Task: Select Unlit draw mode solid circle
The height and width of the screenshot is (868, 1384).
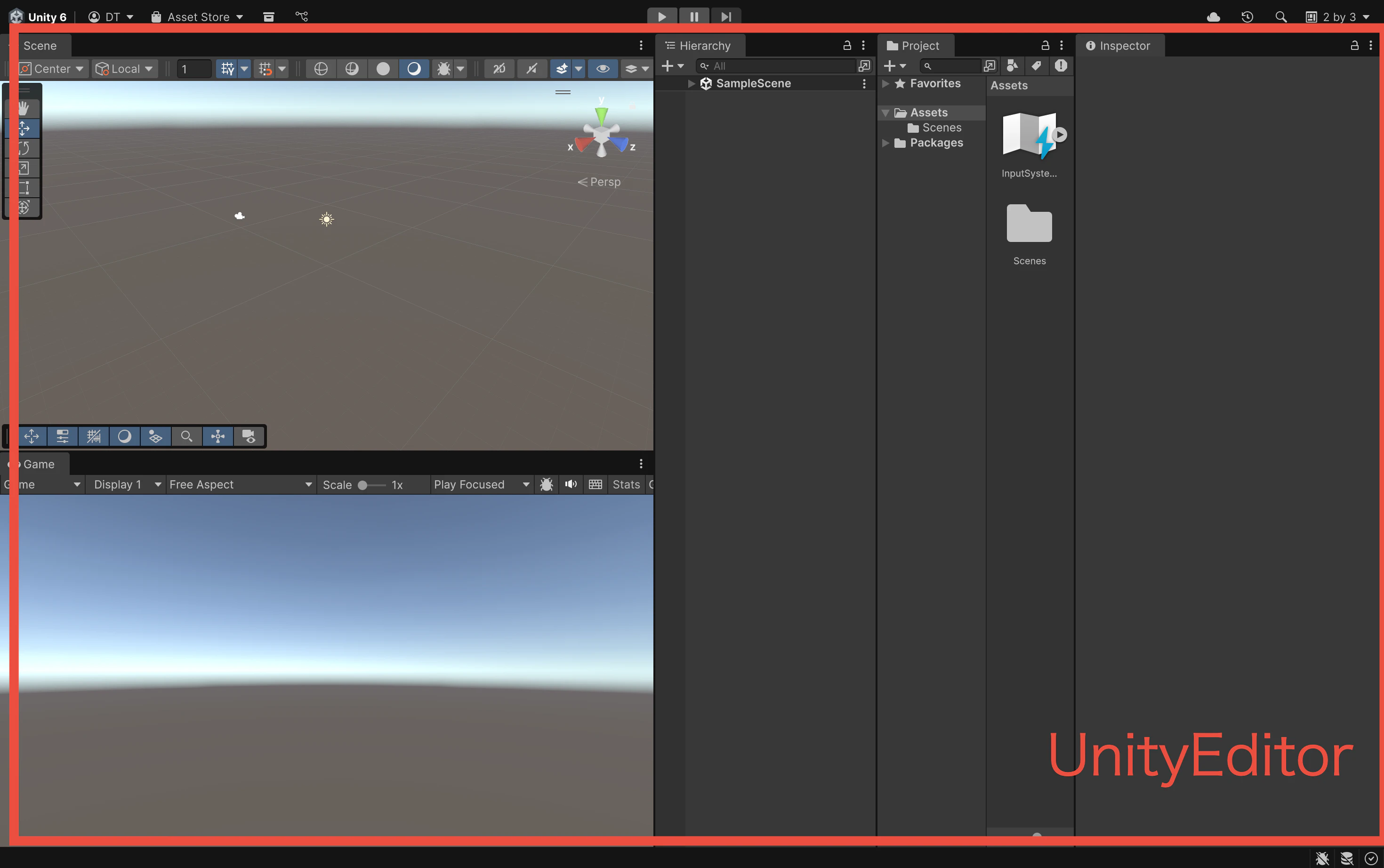Action: click(383, 69)
